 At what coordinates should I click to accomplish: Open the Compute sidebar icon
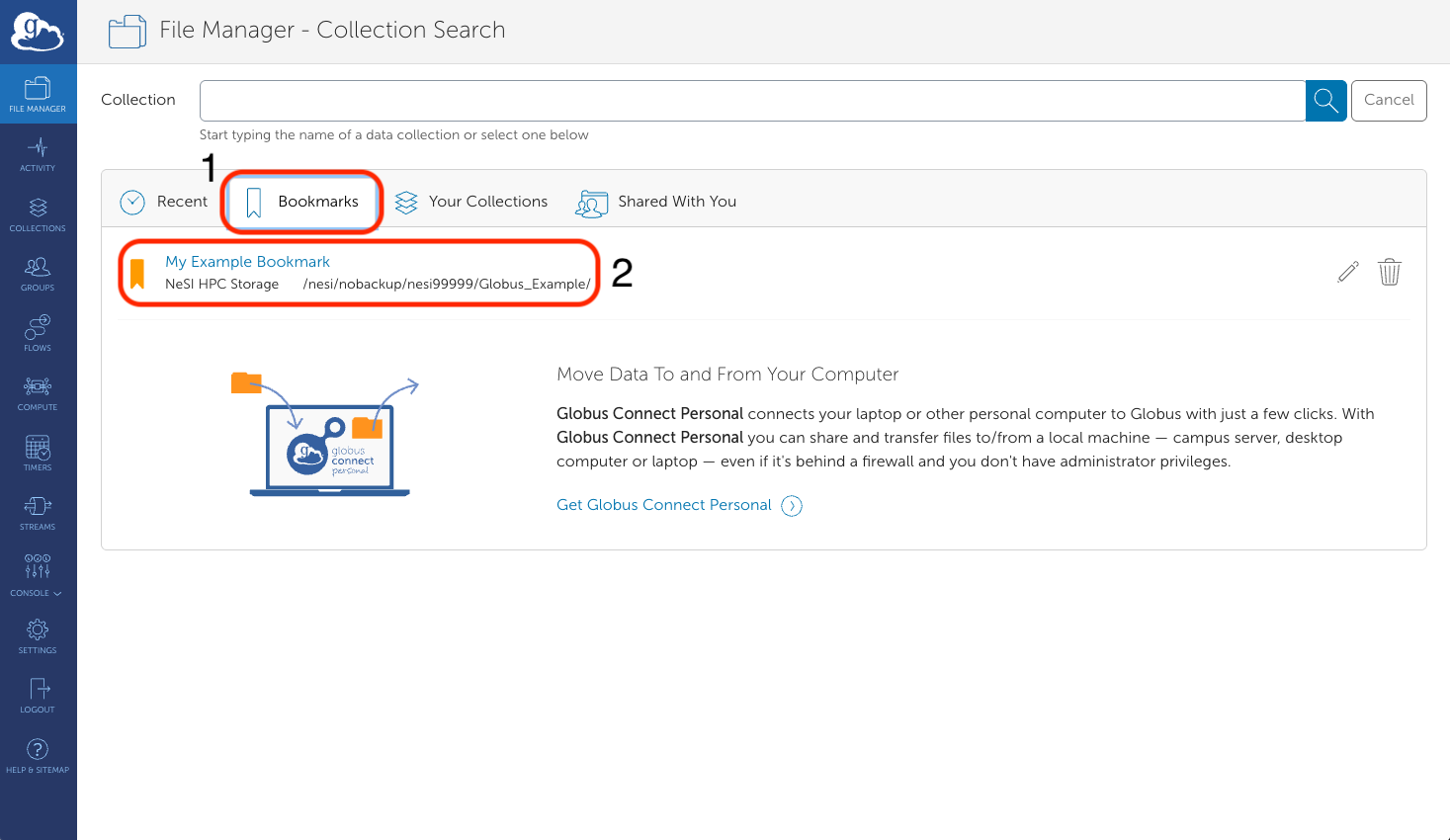(x=38, y=392)
